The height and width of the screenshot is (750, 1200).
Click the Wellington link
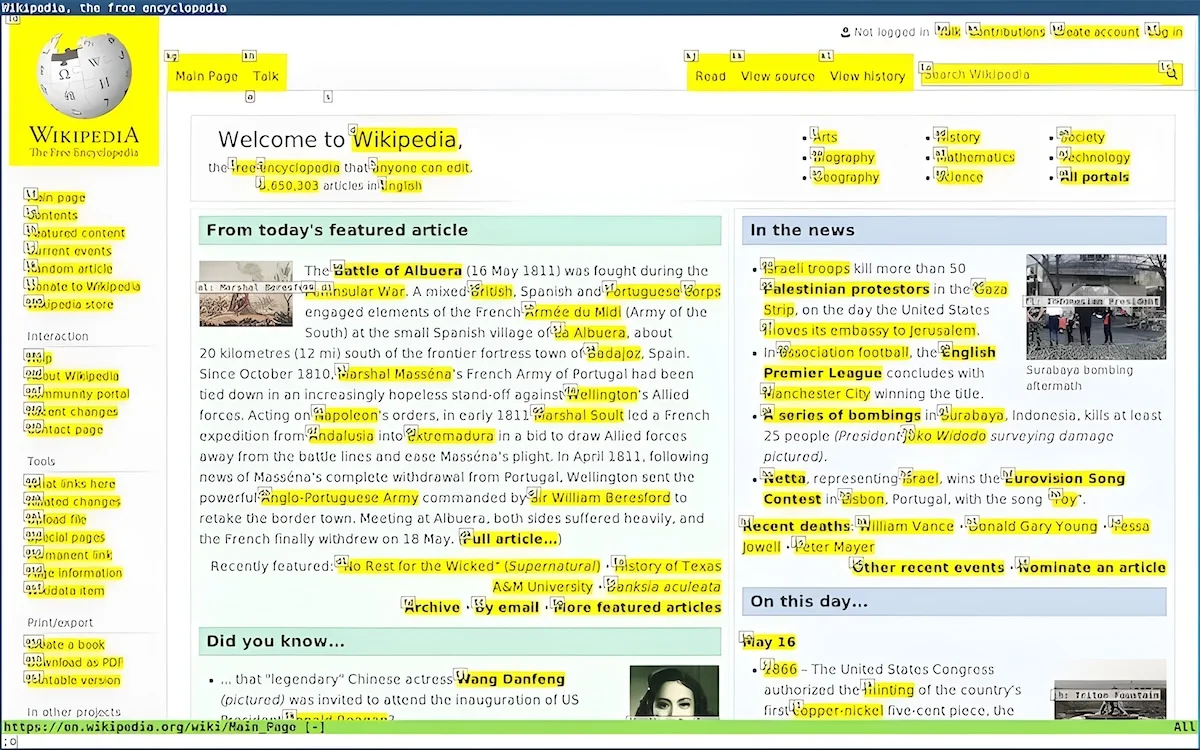[601, 394]
